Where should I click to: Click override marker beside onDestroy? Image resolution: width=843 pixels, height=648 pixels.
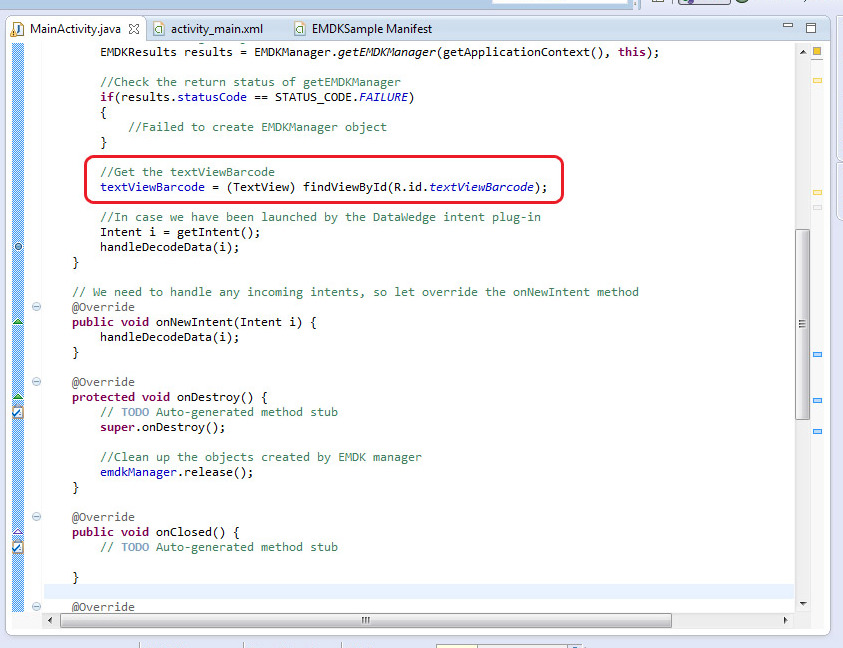point(17,398)
